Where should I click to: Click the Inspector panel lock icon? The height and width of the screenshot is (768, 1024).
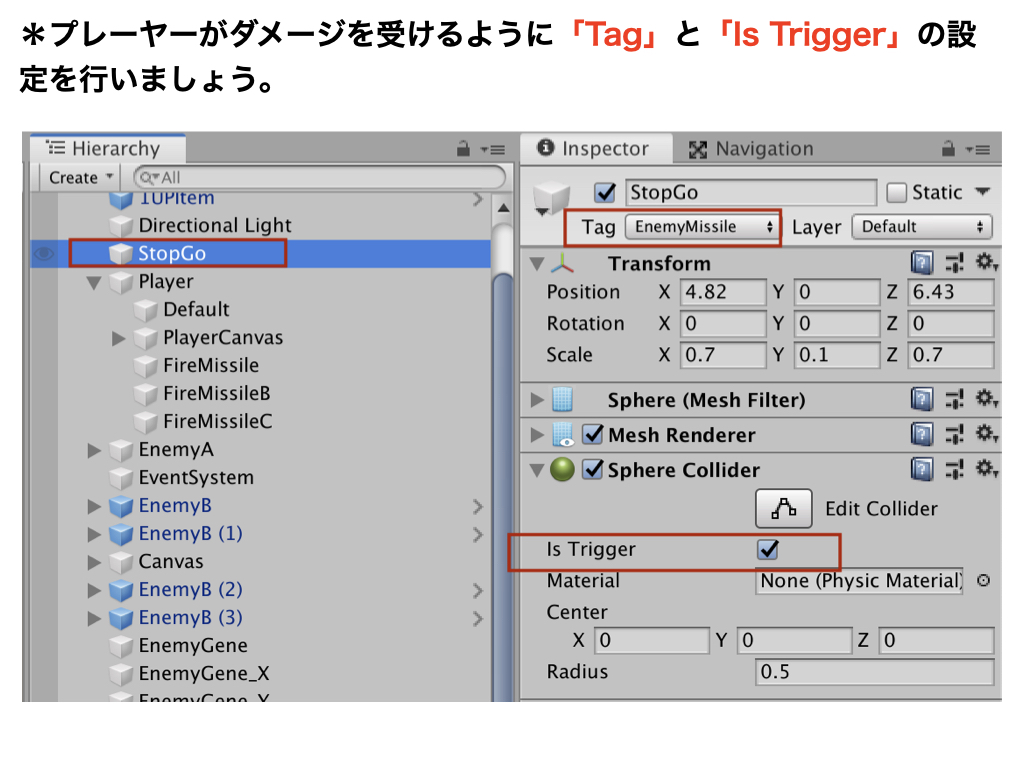948,149
